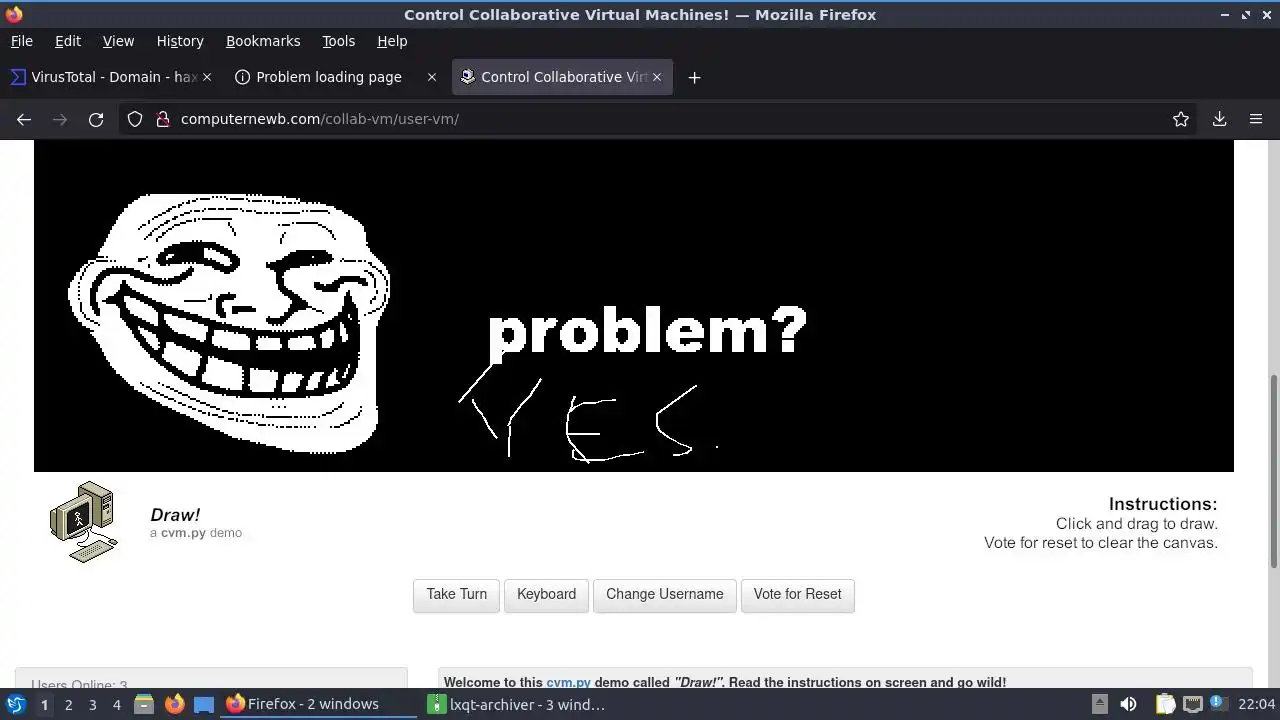Click the 'a cvm.py demo' subtitle
Viewport: 1280px width, 720px height.
[196, 533]
